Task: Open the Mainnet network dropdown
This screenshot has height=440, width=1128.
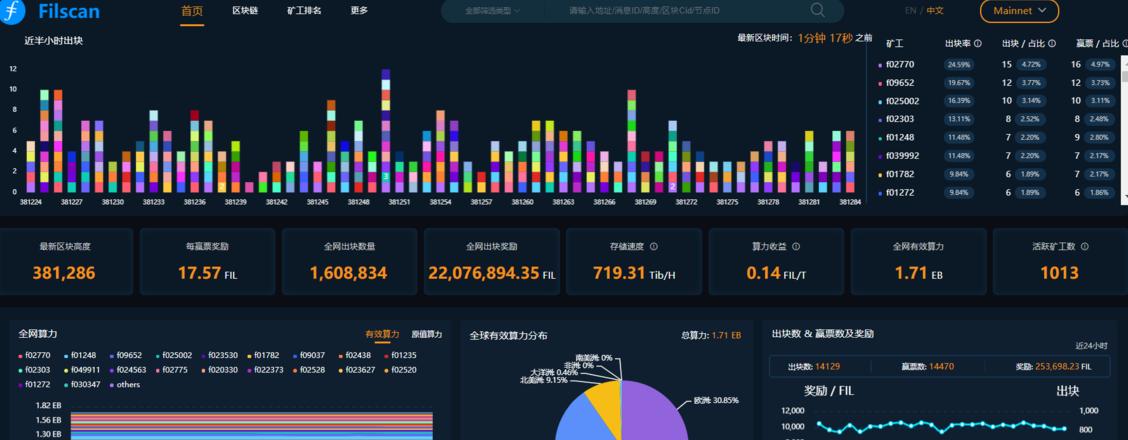Action: (x=1019, y=11)
